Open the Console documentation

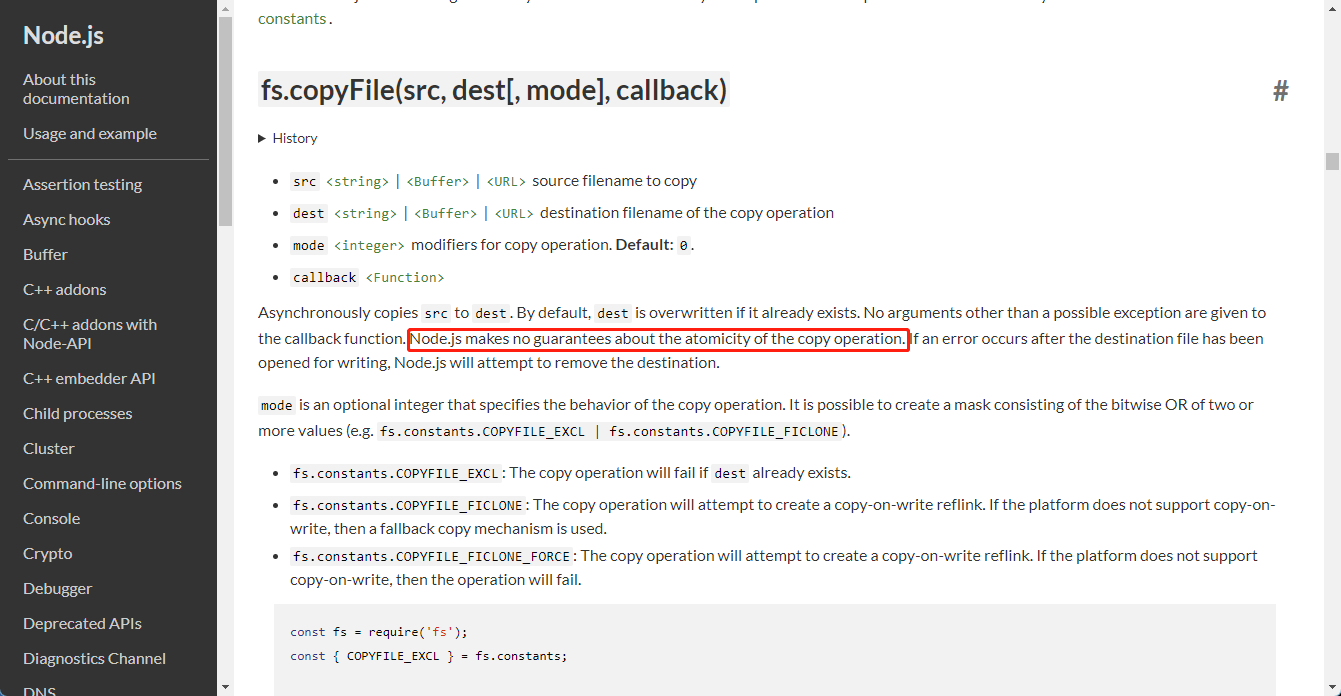pyautogui.click(x=51, y=519)
